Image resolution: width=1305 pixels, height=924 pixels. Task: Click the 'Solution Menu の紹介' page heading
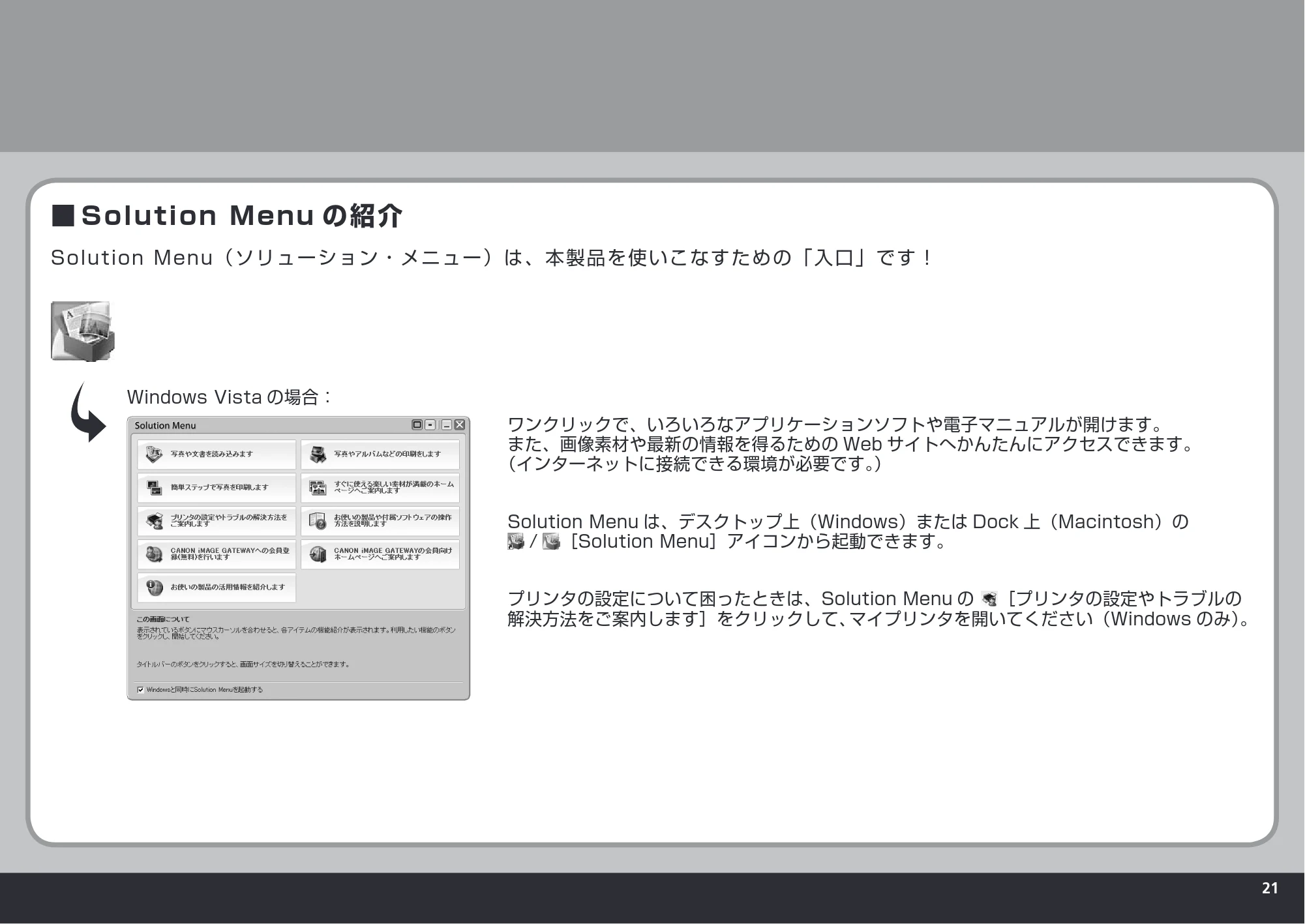pos(228,216)
